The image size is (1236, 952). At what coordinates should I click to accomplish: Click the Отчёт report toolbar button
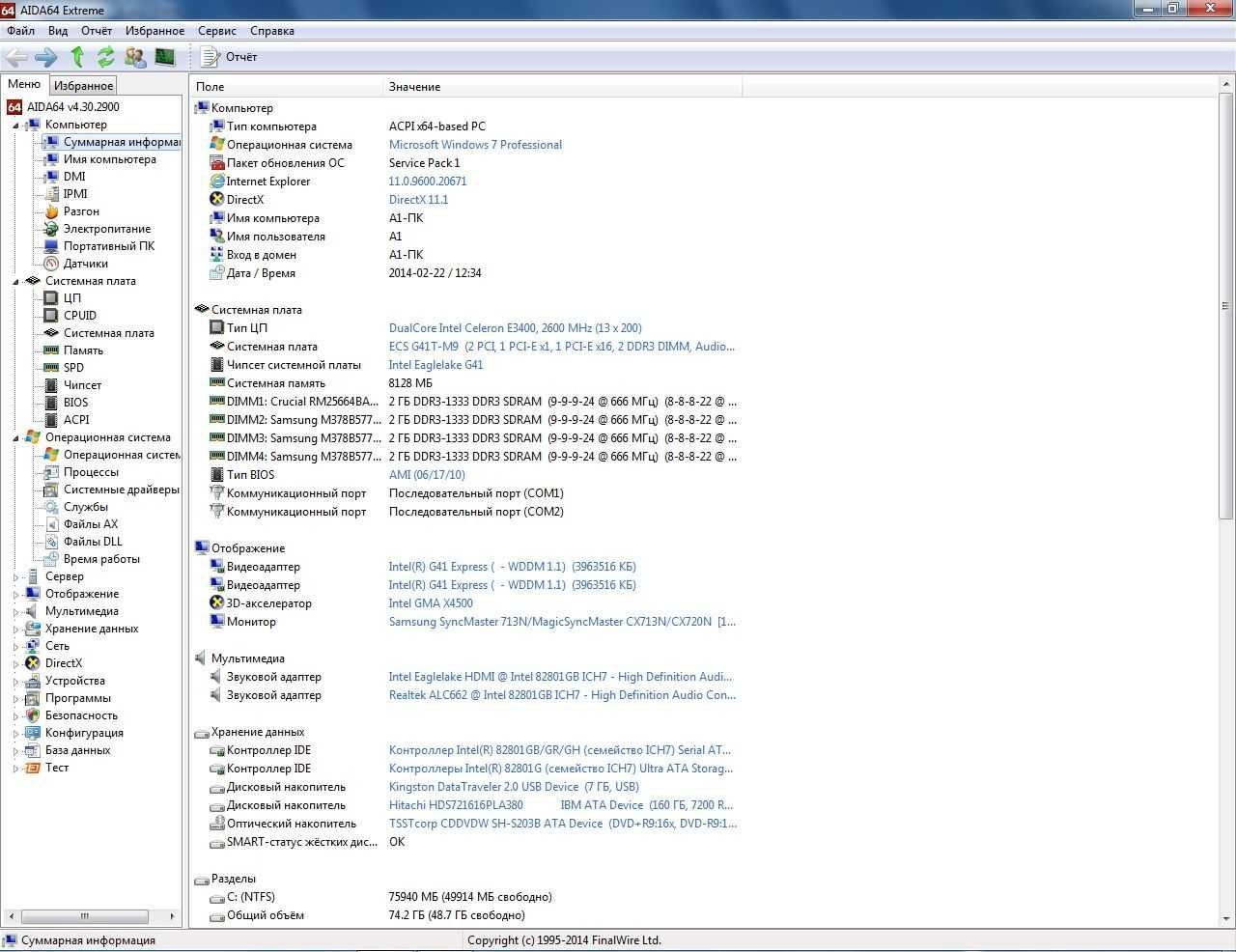click(x=230, y=57)
